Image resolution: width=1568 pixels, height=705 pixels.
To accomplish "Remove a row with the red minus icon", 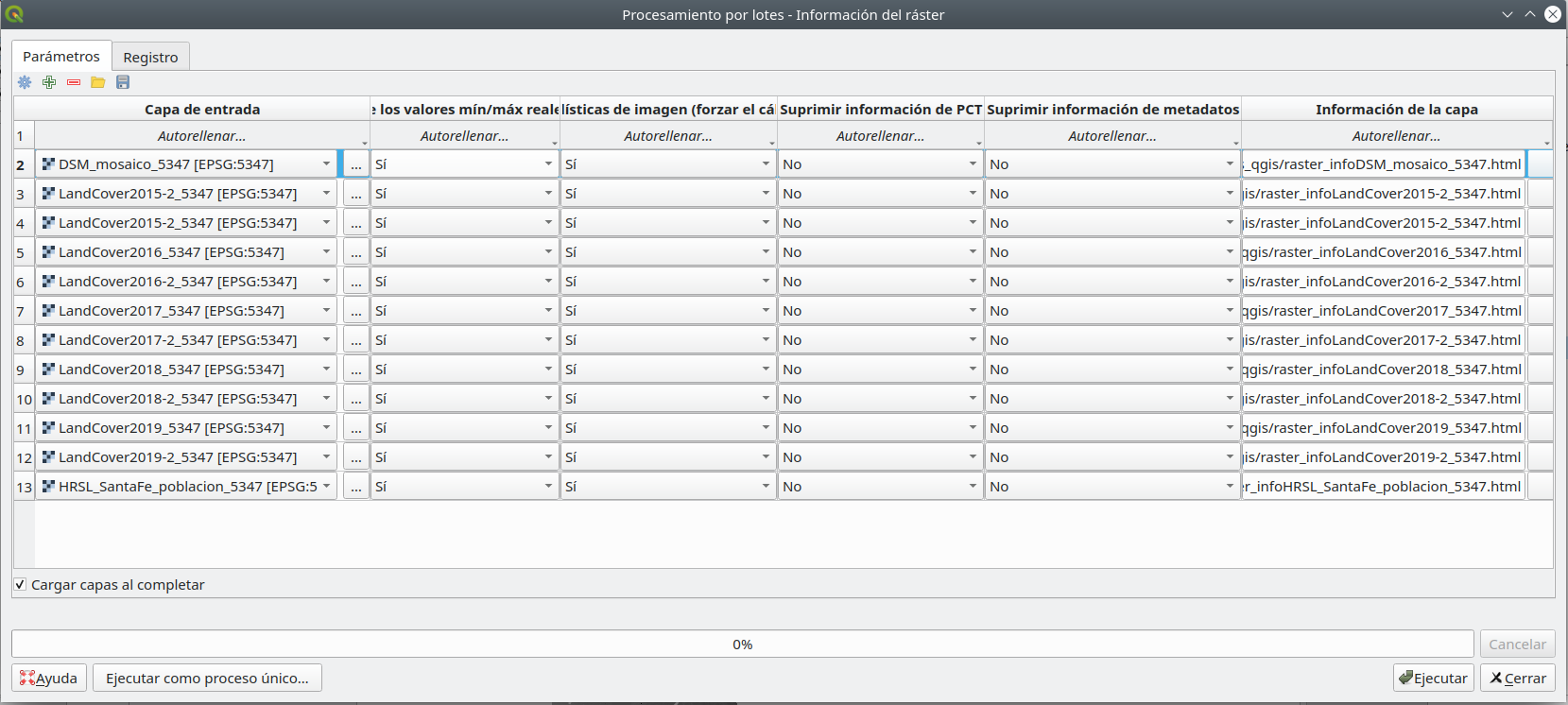I will pyautogui.click(x=74, y=82).
